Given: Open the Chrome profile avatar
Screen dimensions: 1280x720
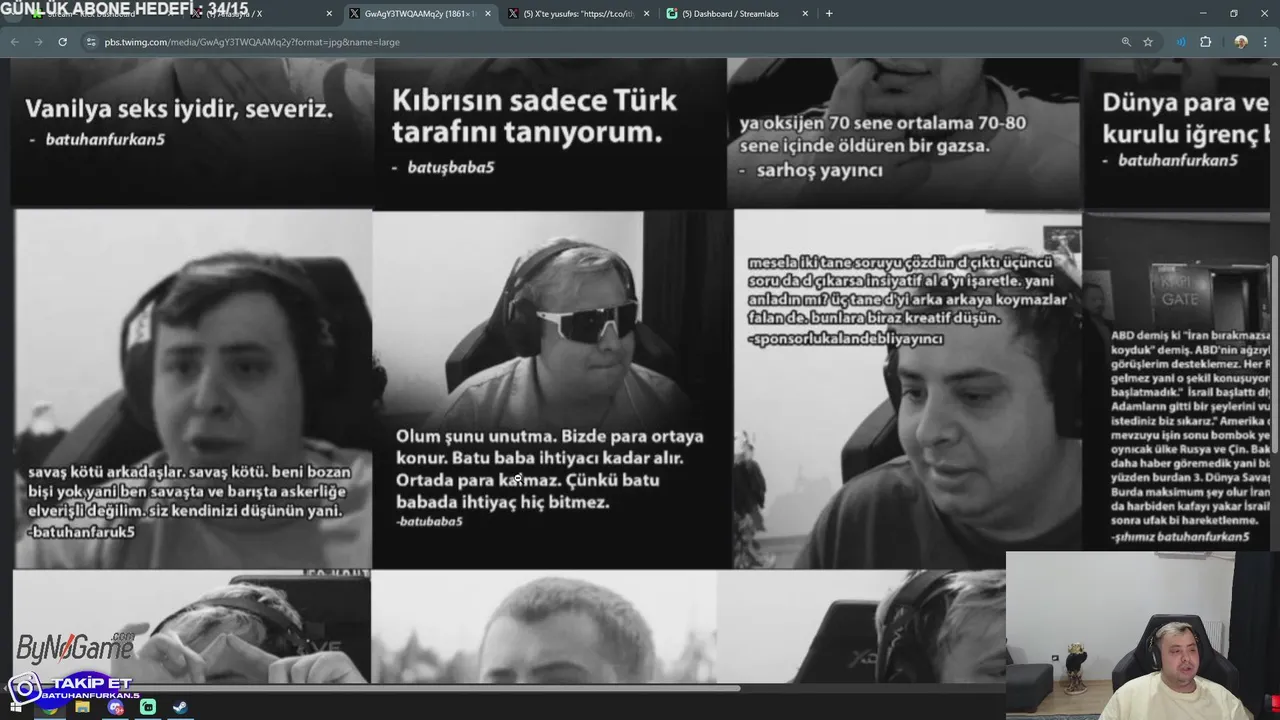Looking at the screenshot, I should (1241, 42).
